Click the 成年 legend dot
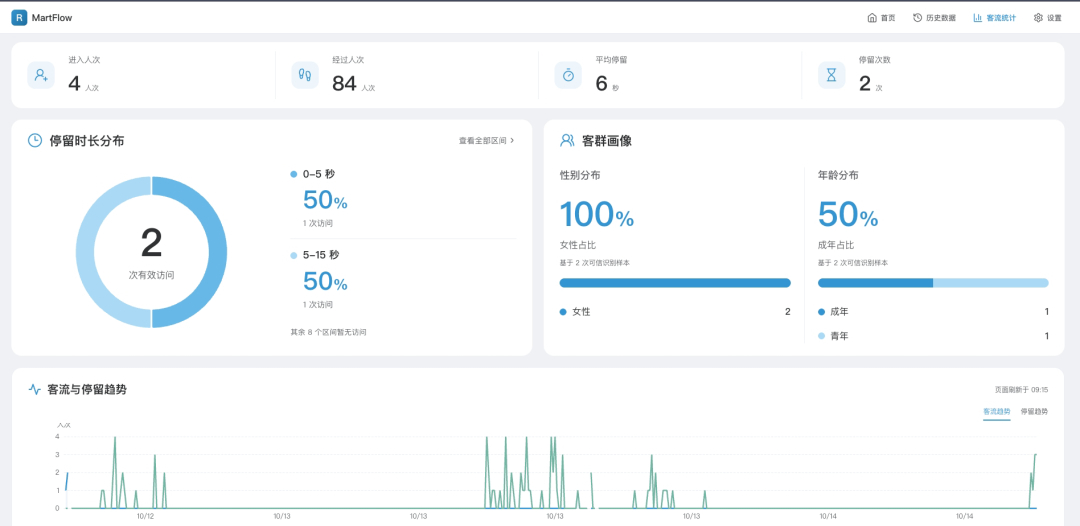1080x526 pixels. pos(821,312)
